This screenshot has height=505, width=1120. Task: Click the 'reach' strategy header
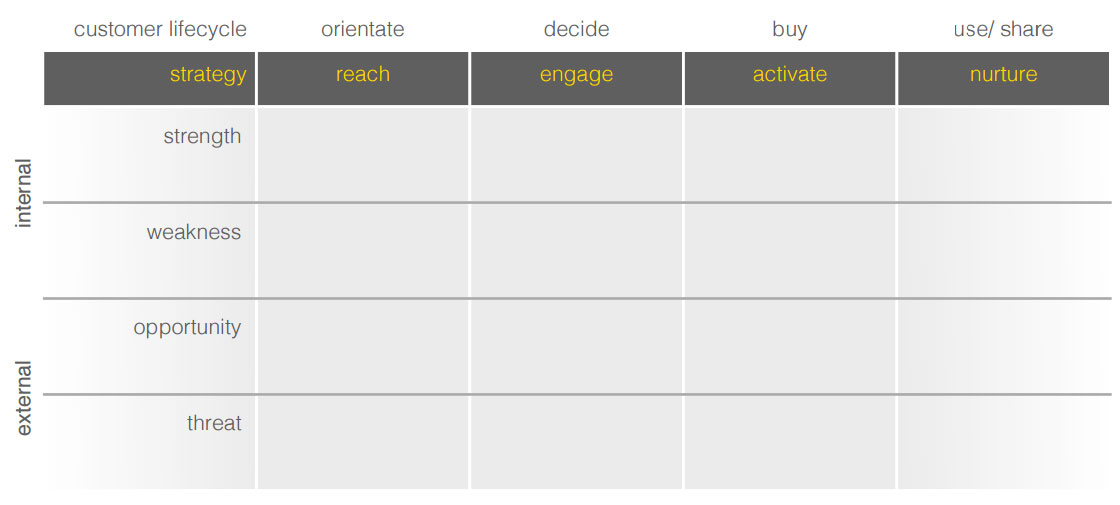tap(363, 75)
